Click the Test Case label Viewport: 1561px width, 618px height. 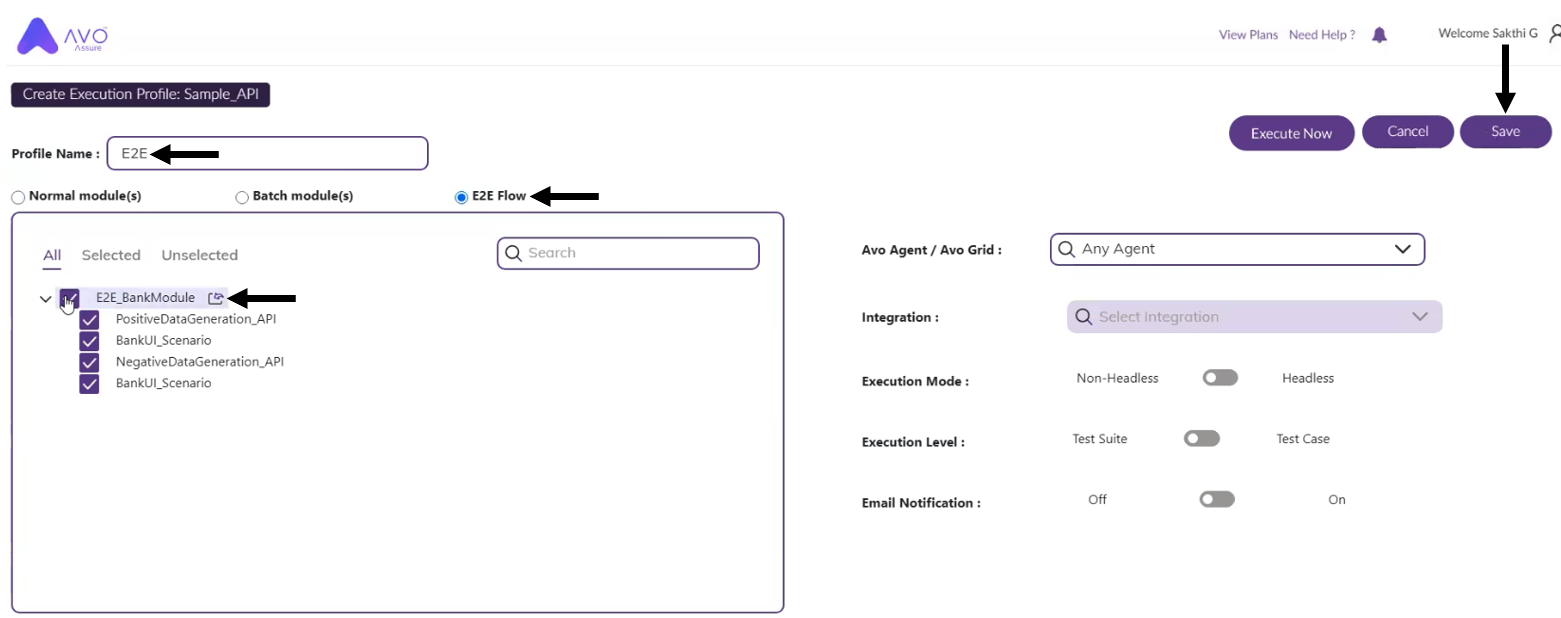(1303, 439)
